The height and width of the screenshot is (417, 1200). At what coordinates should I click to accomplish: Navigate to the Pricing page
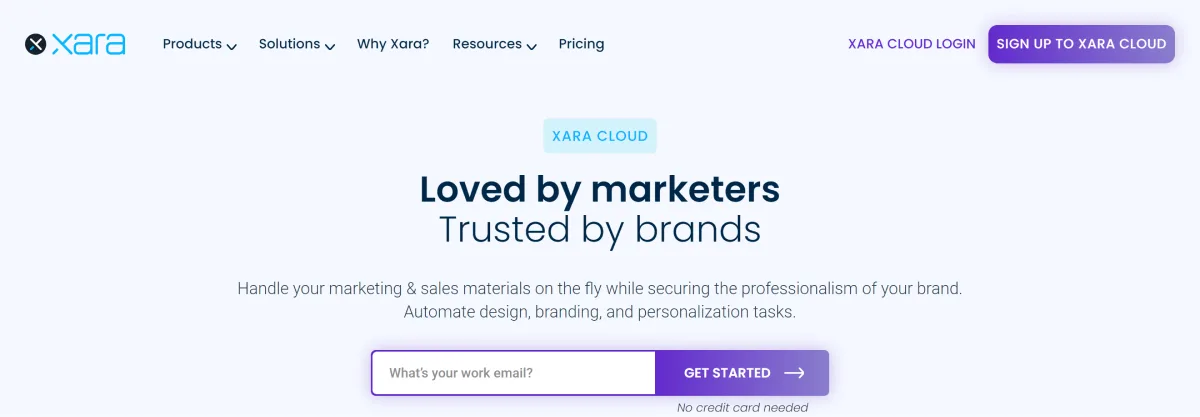pos(581,44)
